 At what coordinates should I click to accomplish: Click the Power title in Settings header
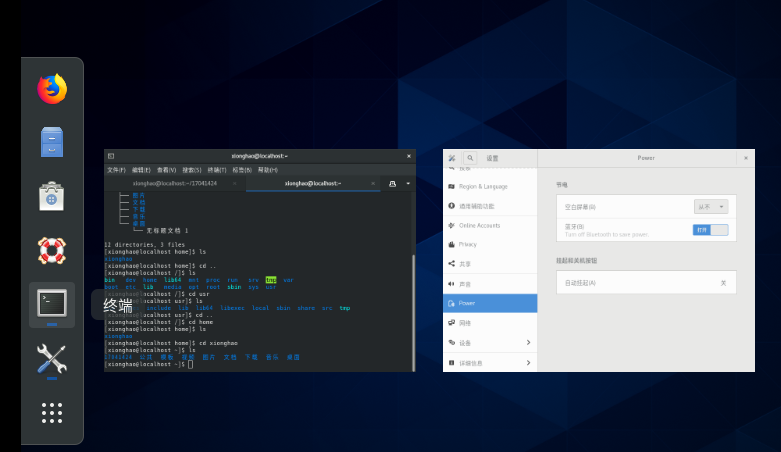(646, 158)
